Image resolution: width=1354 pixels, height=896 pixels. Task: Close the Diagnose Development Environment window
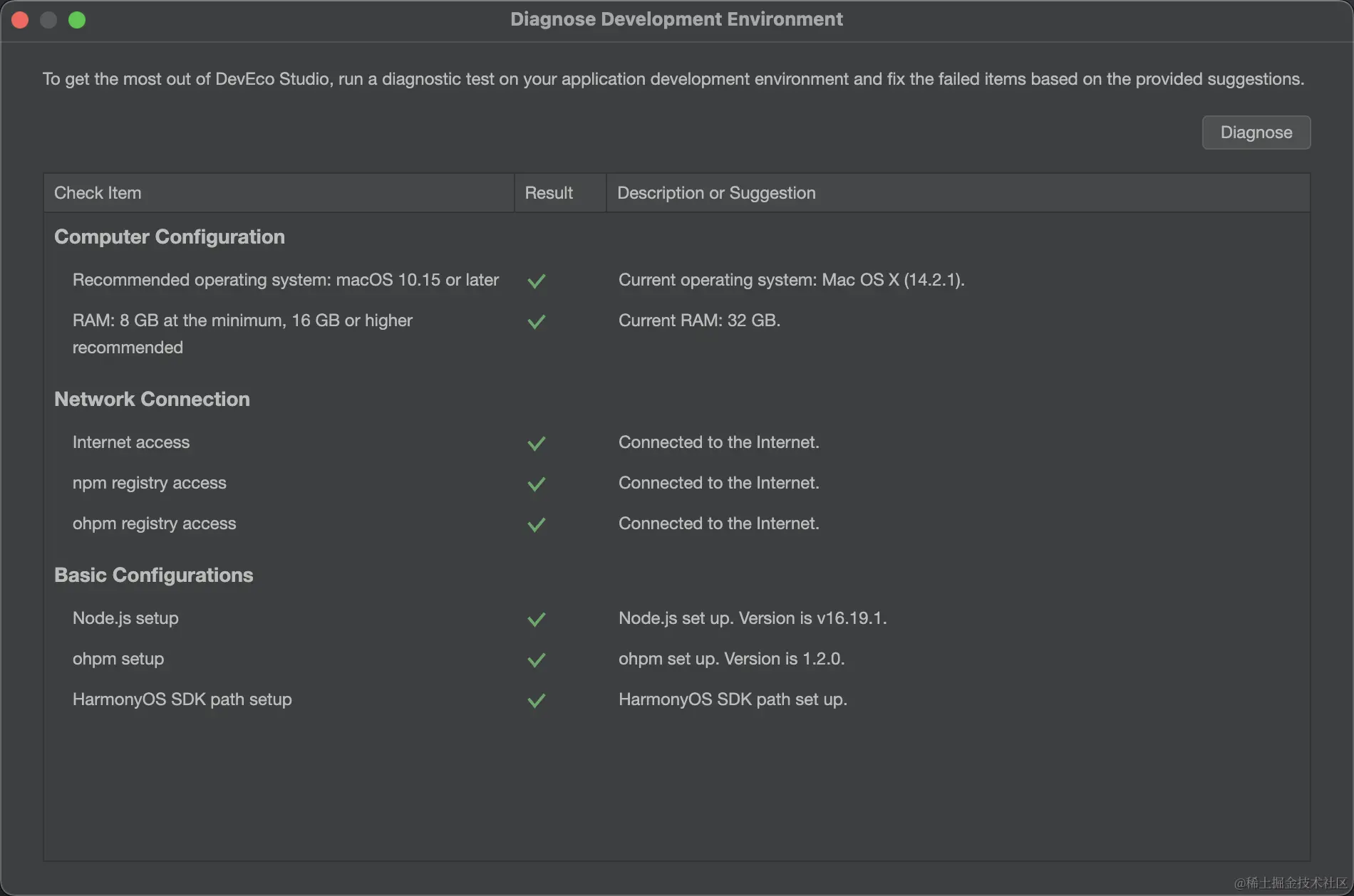[20, 20]
